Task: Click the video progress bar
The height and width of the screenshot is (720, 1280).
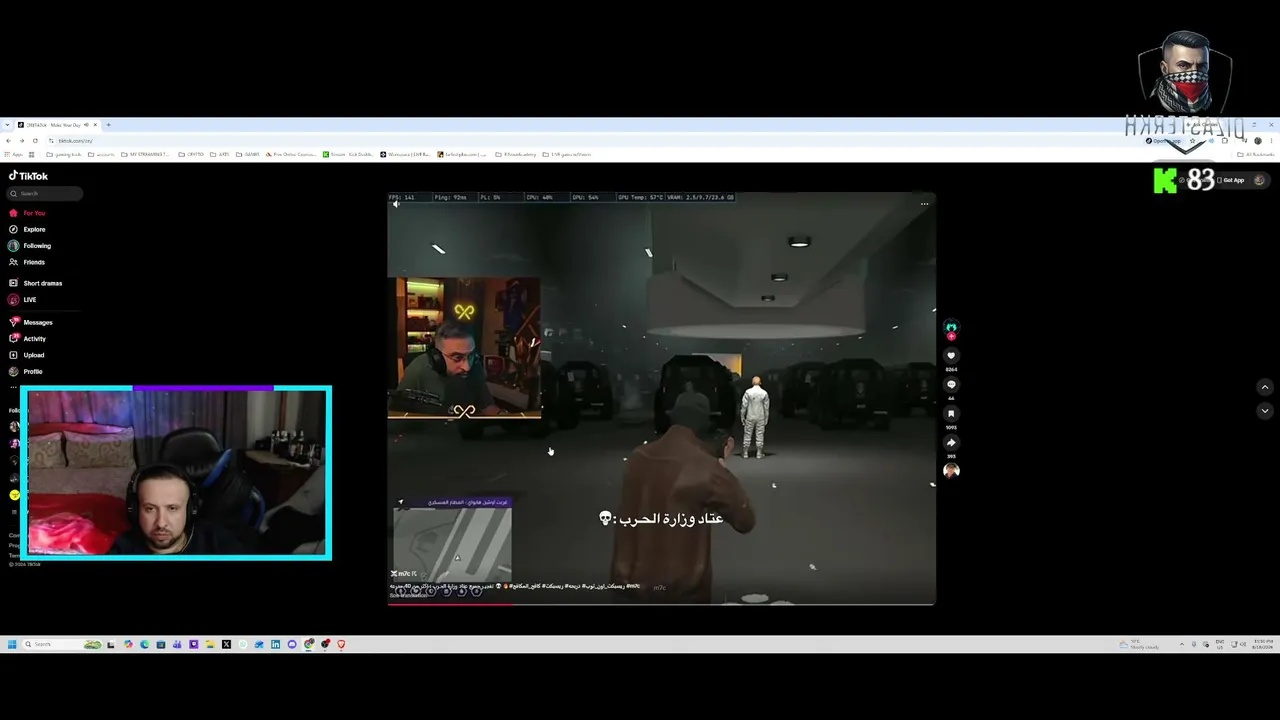Action: click(x=661, y=604)
